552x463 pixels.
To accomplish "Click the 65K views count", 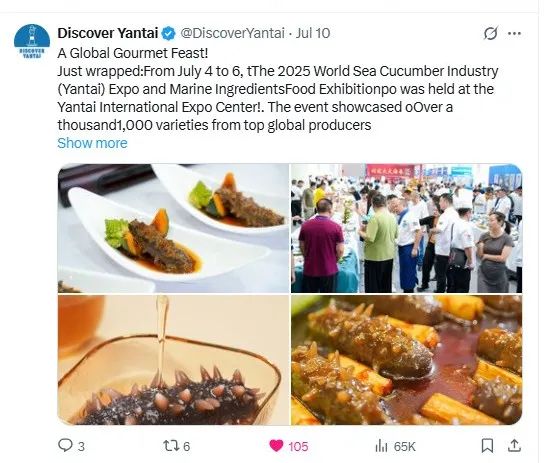I will (405, 446).
